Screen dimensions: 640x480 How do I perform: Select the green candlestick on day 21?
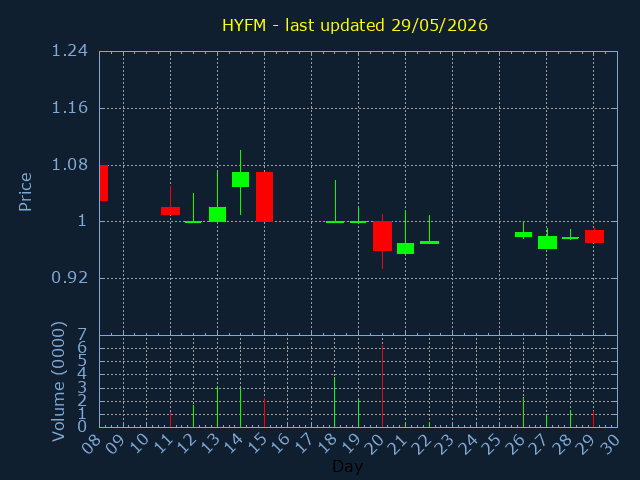tap(405, 248)
